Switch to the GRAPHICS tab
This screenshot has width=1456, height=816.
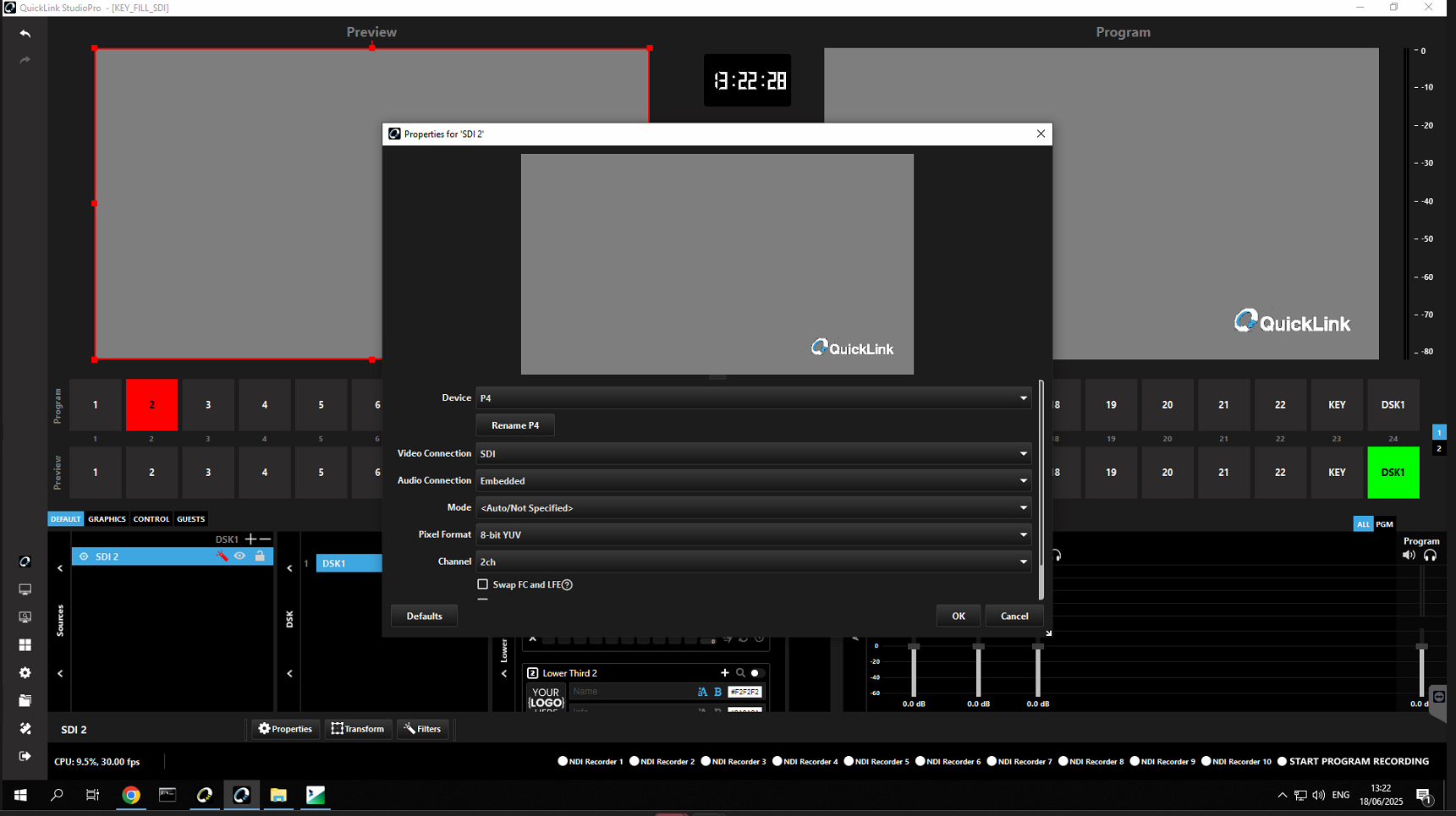point(107,519)
